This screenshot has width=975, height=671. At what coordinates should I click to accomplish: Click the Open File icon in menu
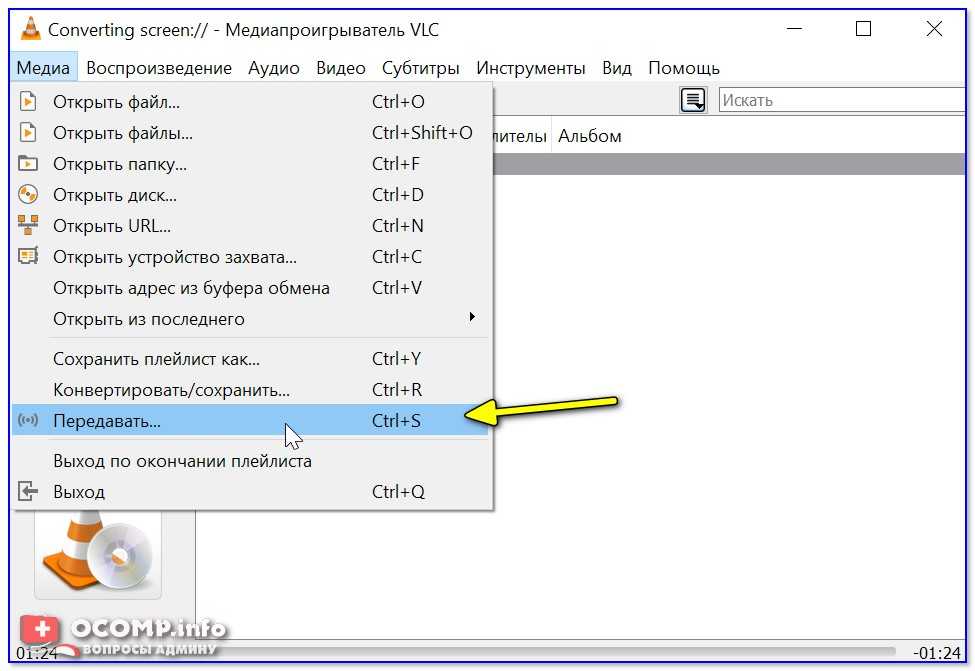point(28,102)
